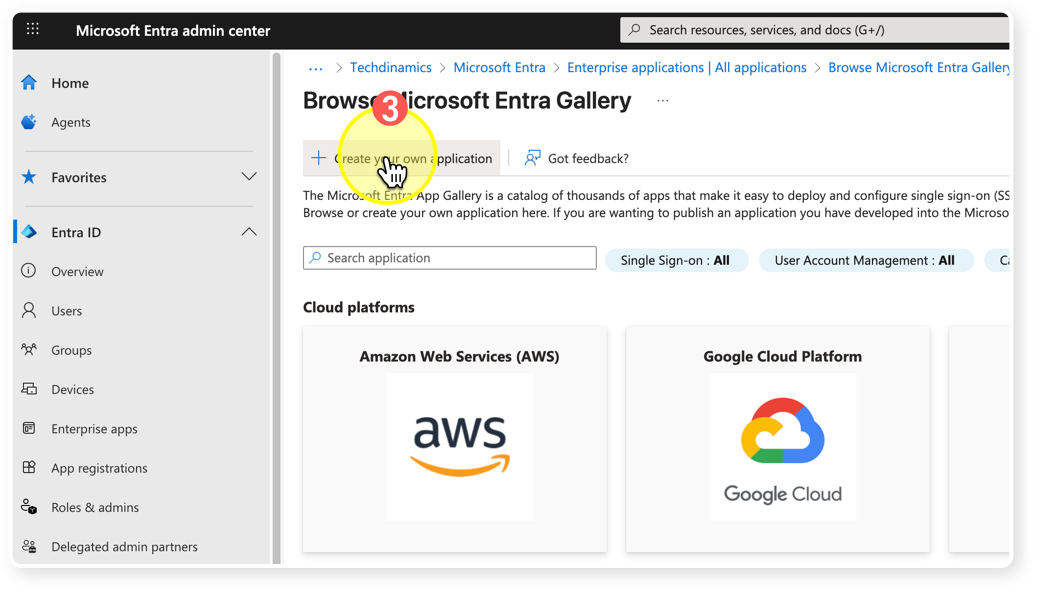Click the Cloud platforms heading
This screenshot has width=1042, height=595.
point(359,307)
